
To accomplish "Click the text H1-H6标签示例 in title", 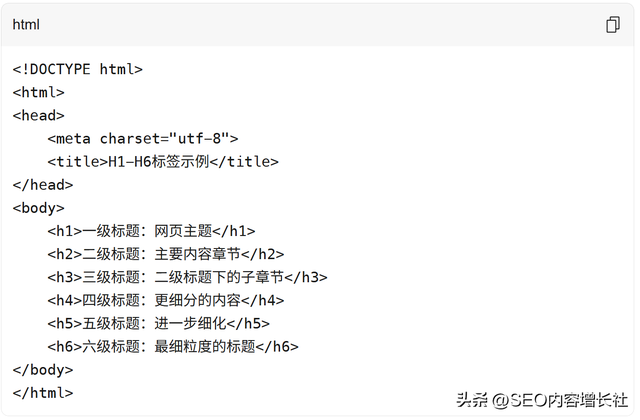I will click(x=159, y=161).
